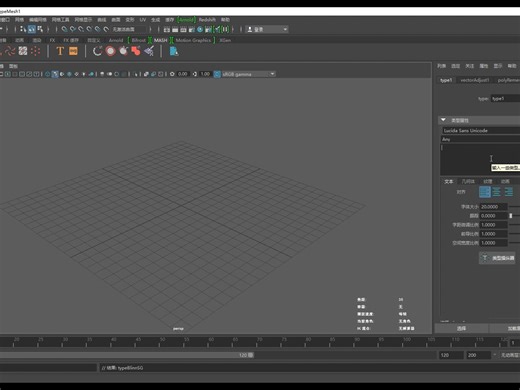The image size is (520, 390).
Task: Open the attribute editor Display menu
Action: pos(498,66)
